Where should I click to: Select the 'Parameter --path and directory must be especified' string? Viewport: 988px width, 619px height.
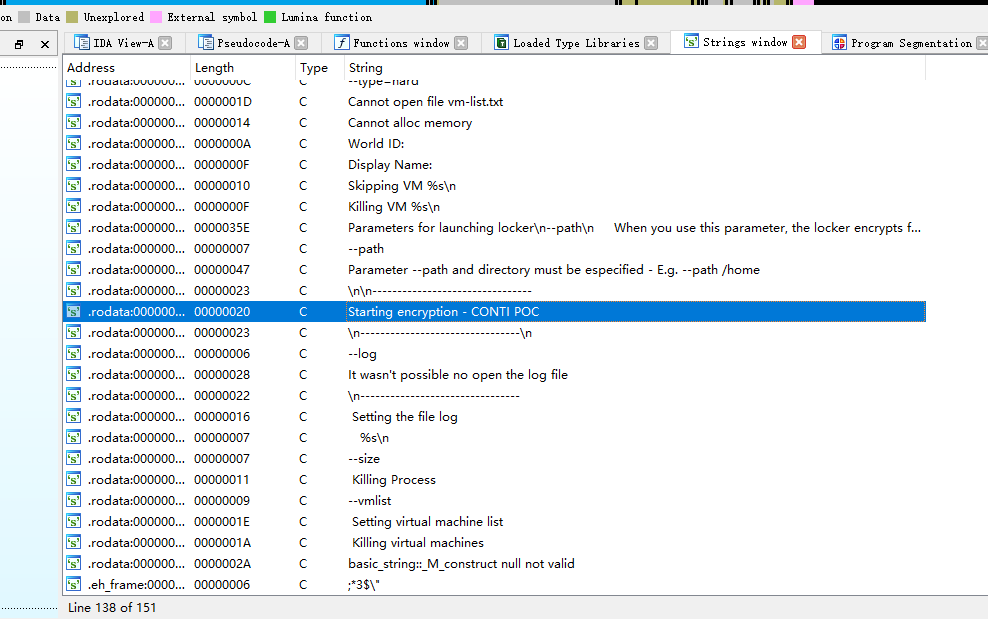coord(554,270)
